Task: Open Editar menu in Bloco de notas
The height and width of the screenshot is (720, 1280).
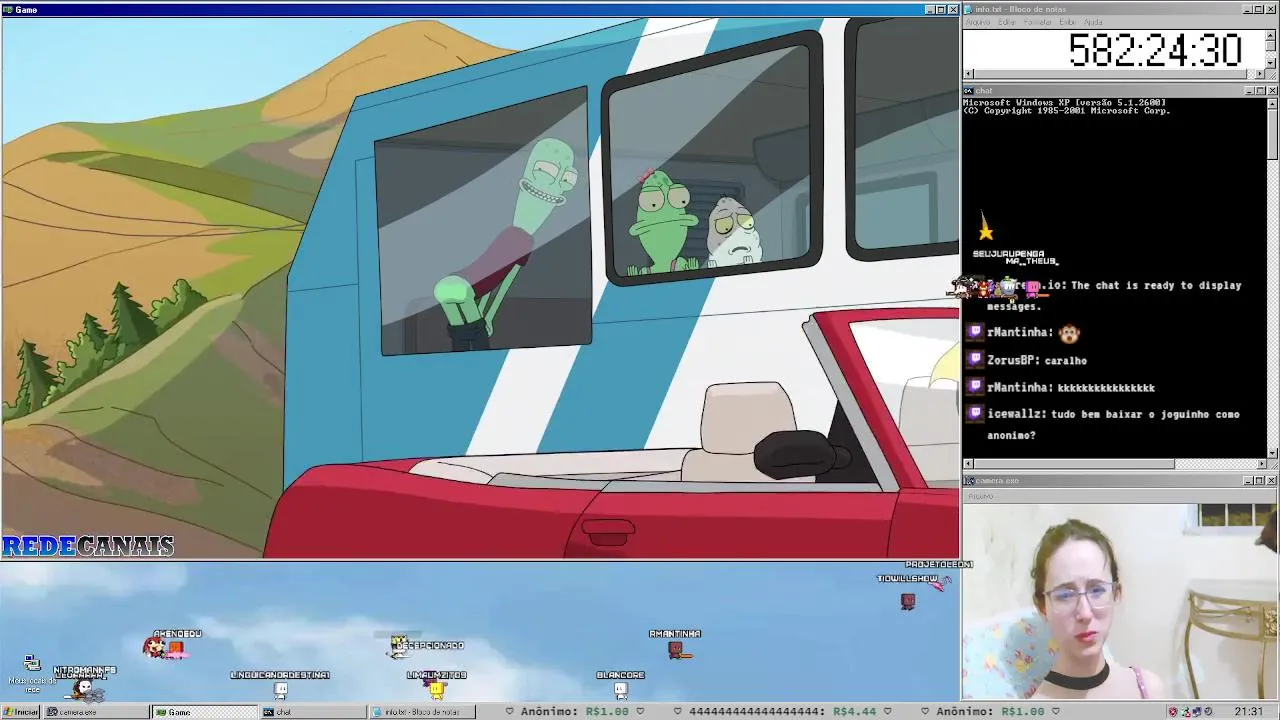Action: click(1007, 22)
